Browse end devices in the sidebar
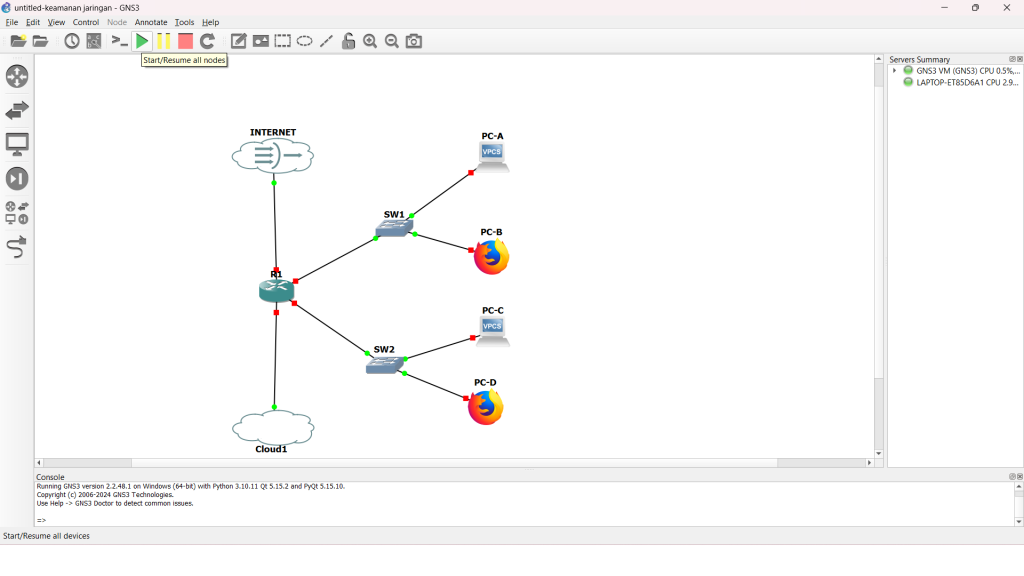This screenshot has width=1024, height=576. [17, 144]
